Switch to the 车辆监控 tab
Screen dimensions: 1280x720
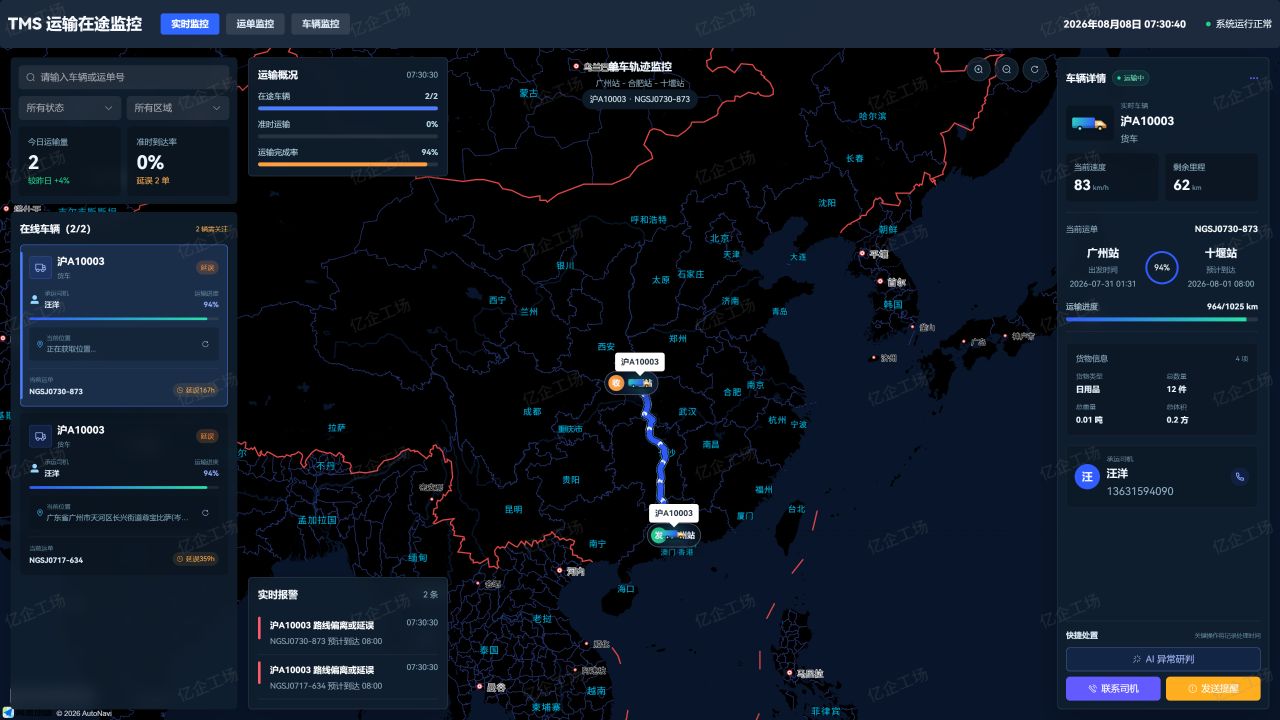pyautogui.click(x=321, y=24)
